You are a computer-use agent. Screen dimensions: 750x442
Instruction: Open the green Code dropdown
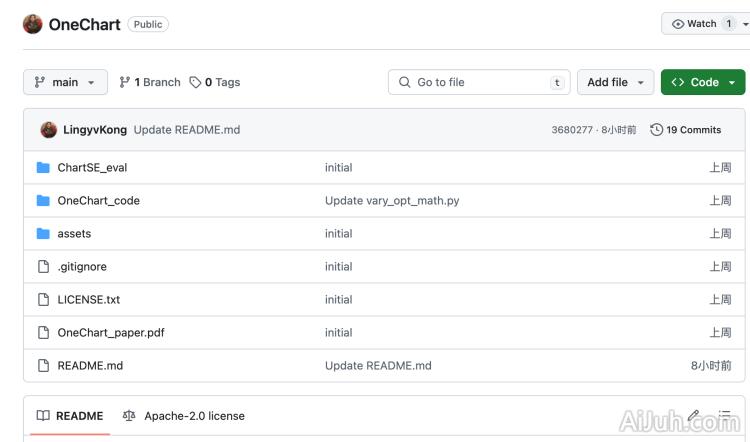click(x=703, y=82)
